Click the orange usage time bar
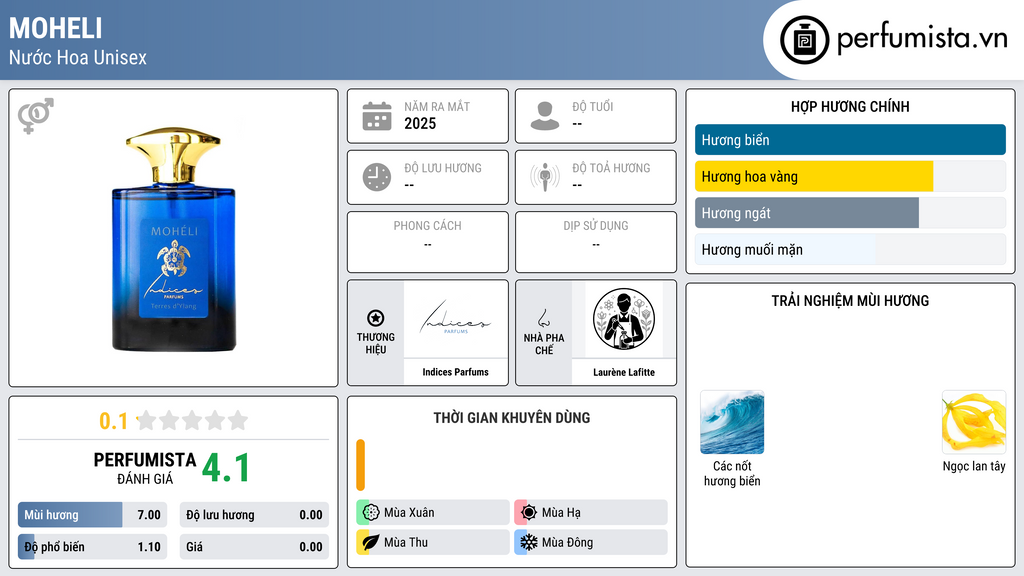Viewport: 1024px width, 576px height. (360, 465)
